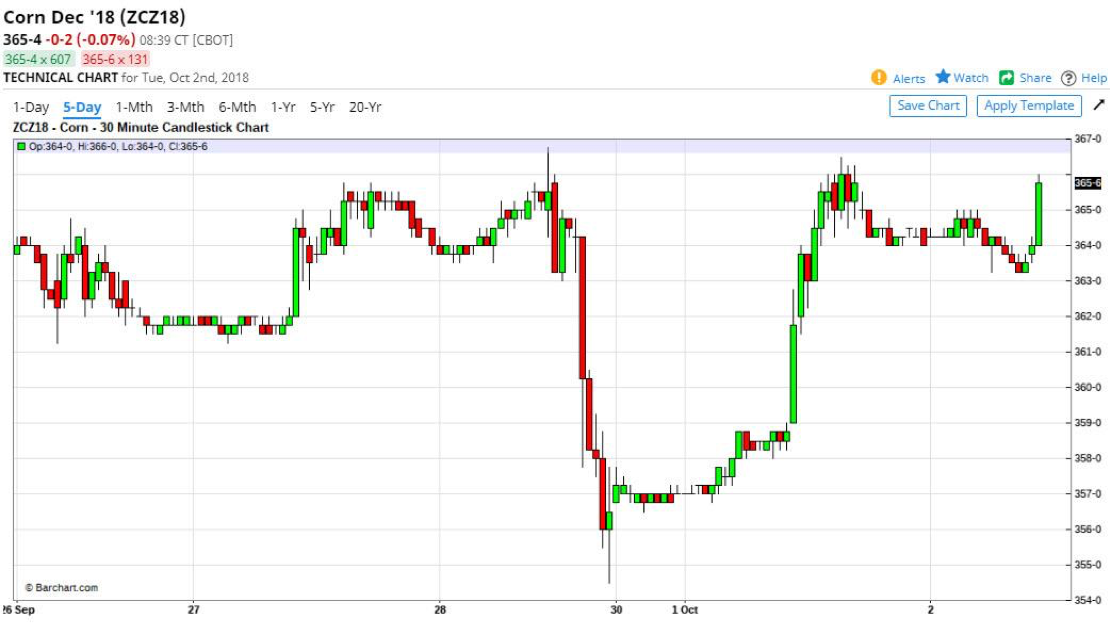This screenshot has height=633, width=1110.
Task: Click the 08:39 CT [CBOT] timestamp
Action: click(x=186, y=40)
